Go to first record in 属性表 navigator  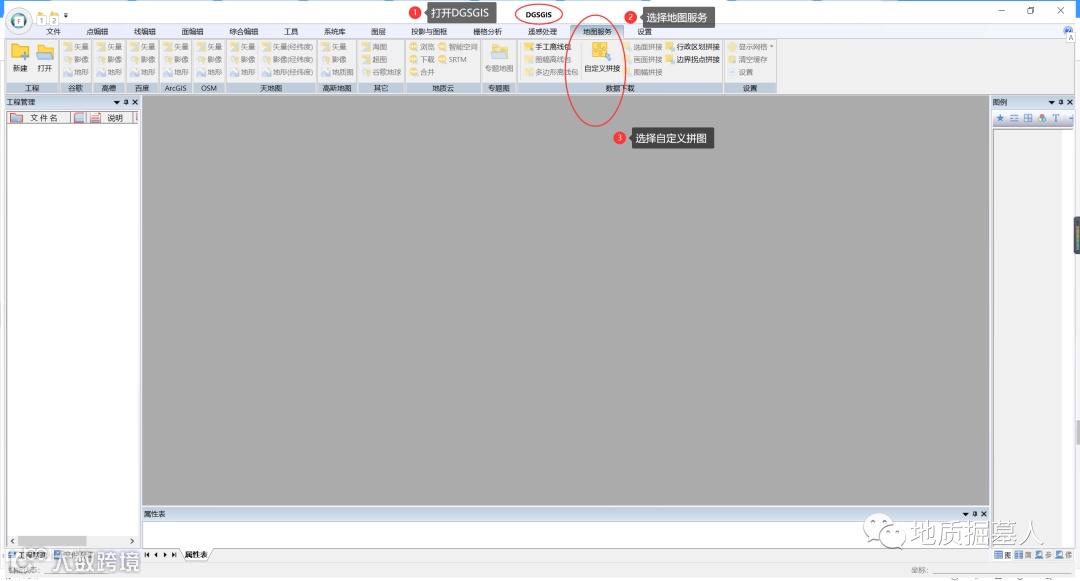(147, 555)
